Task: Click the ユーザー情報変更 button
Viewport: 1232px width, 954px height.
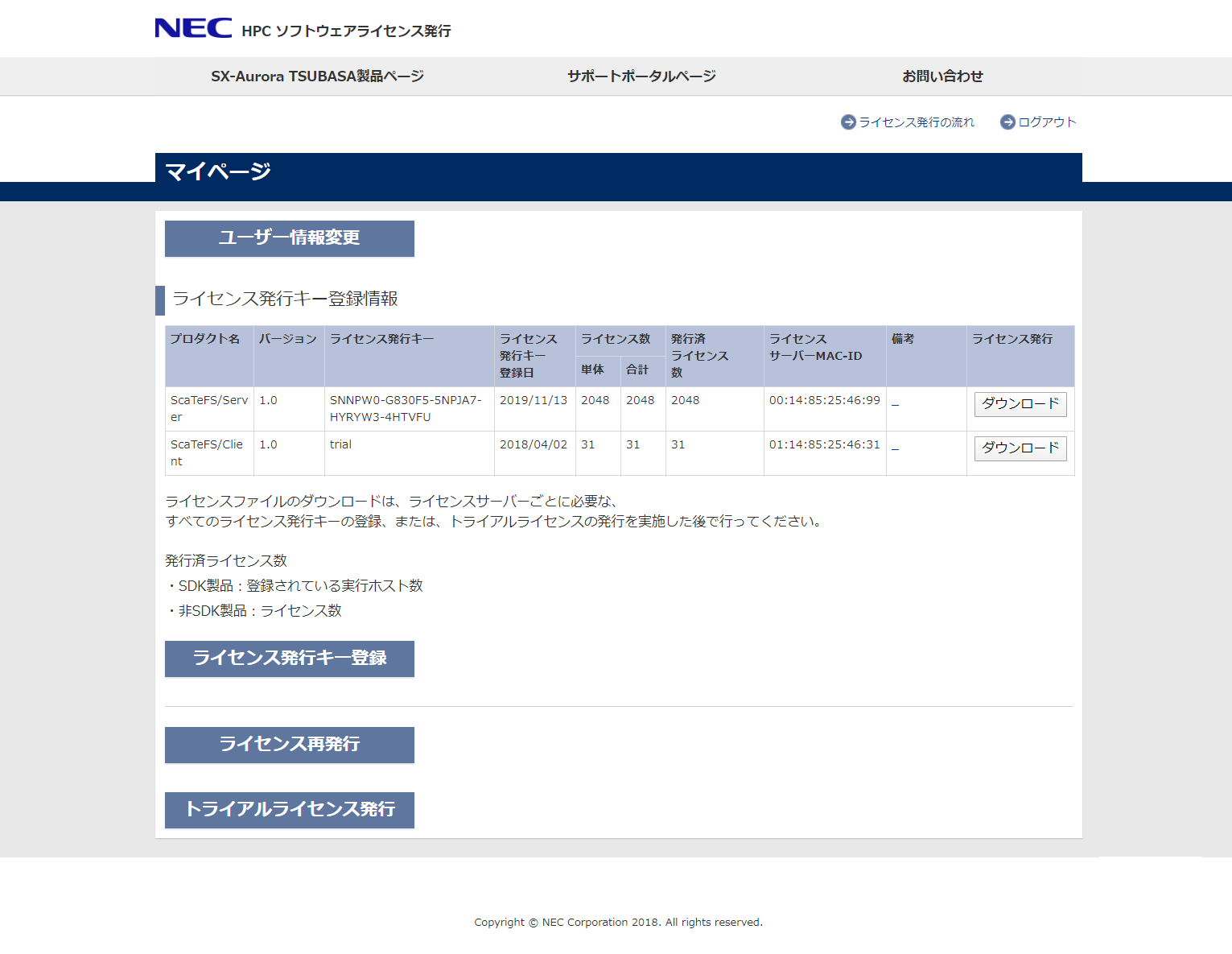Action: click(290, 238)
